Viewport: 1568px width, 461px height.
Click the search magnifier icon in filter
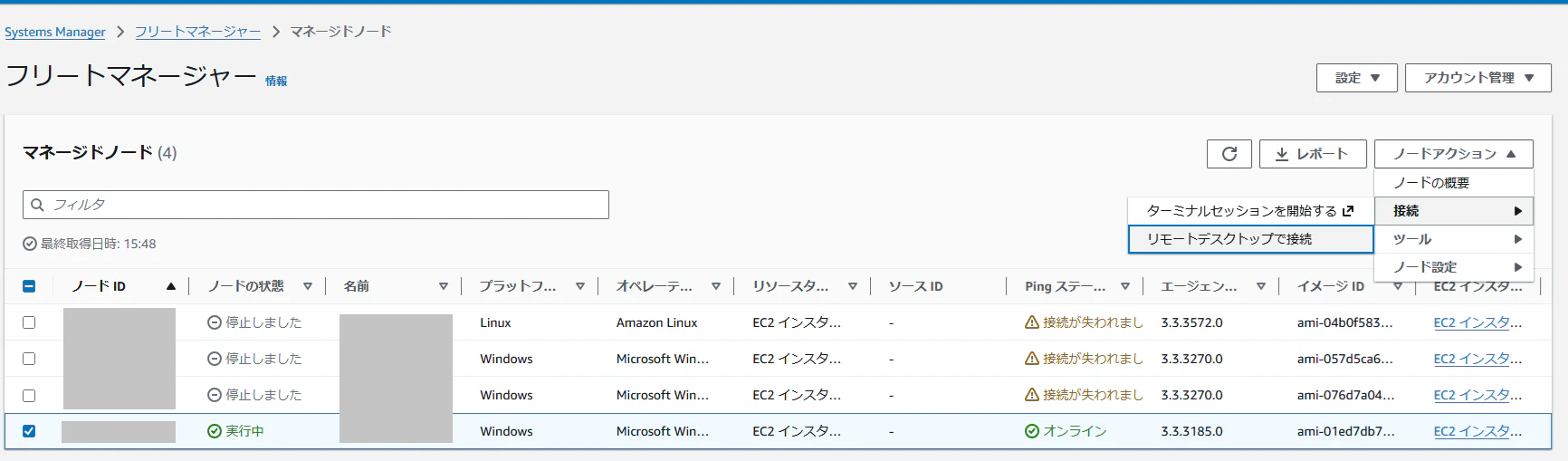coord(37,205)
